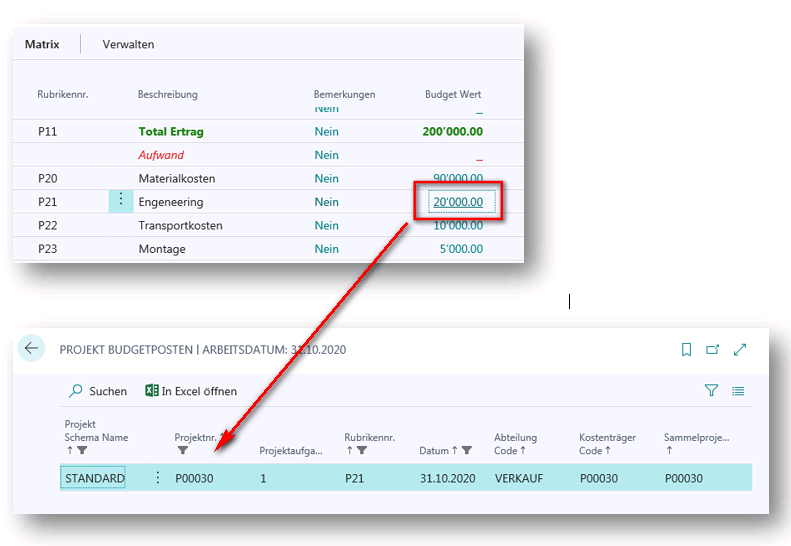
Task: Click date 31.10.2020 in the row
Action: point(447,478)
